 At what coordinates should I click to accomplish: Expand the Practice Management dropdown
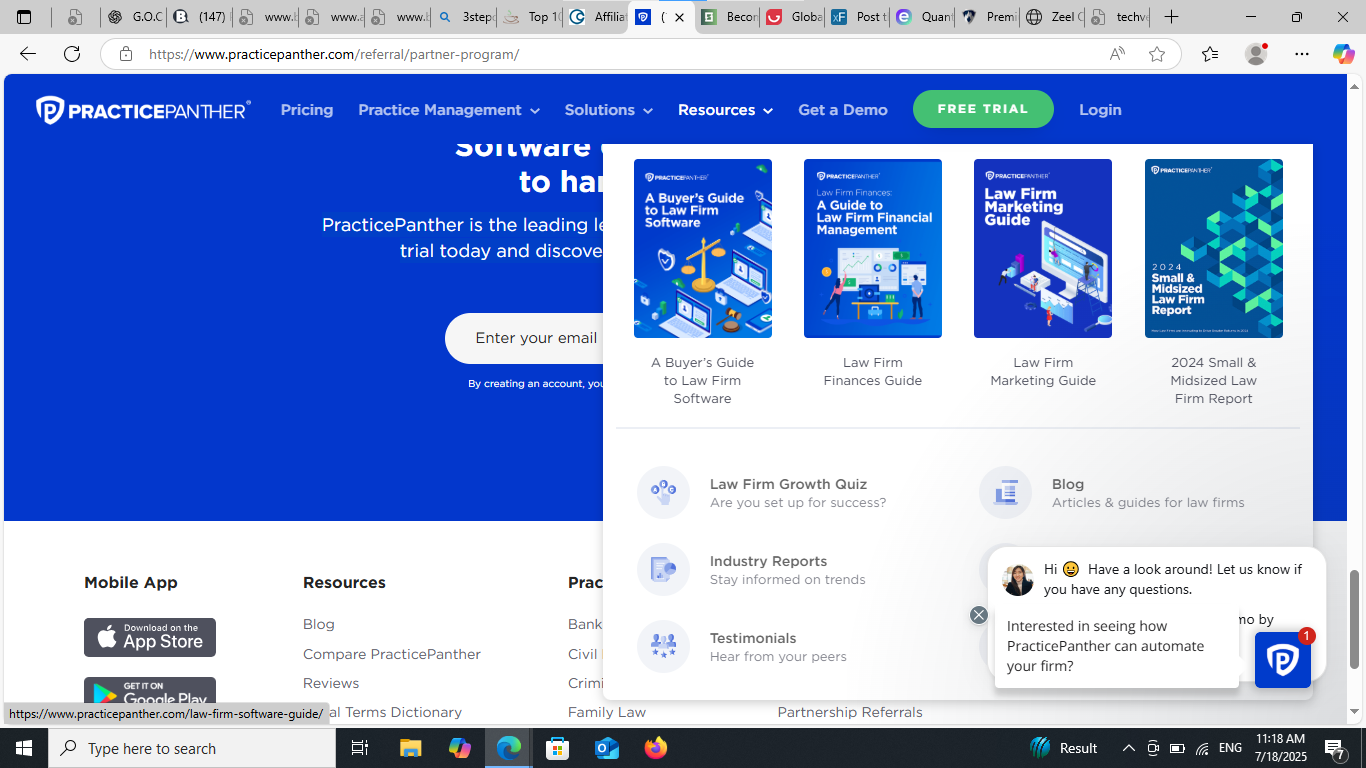tap(449, 110)
